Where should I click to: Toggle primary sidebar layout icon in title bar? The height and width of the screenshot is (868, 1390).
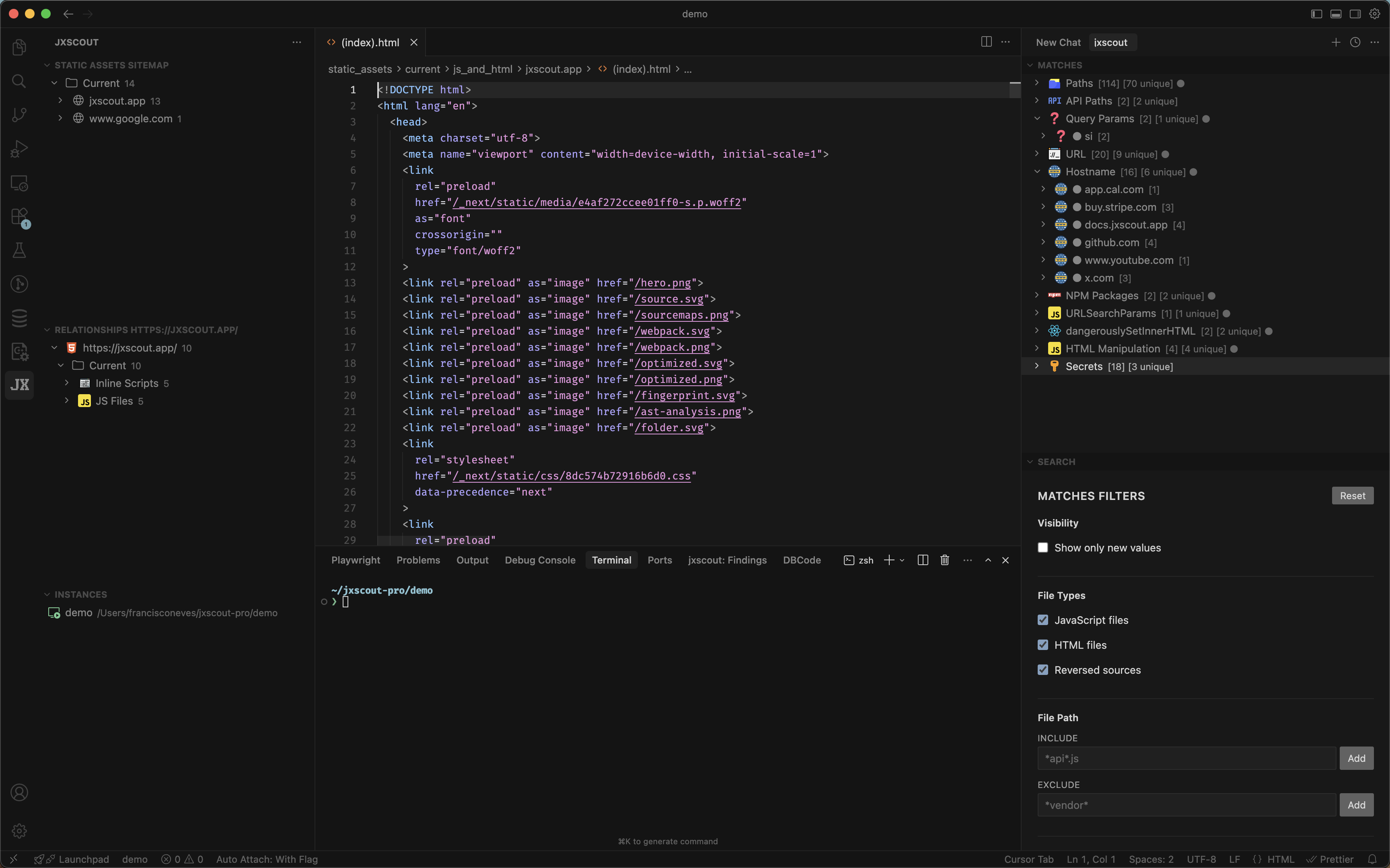tap(1316, 14)
